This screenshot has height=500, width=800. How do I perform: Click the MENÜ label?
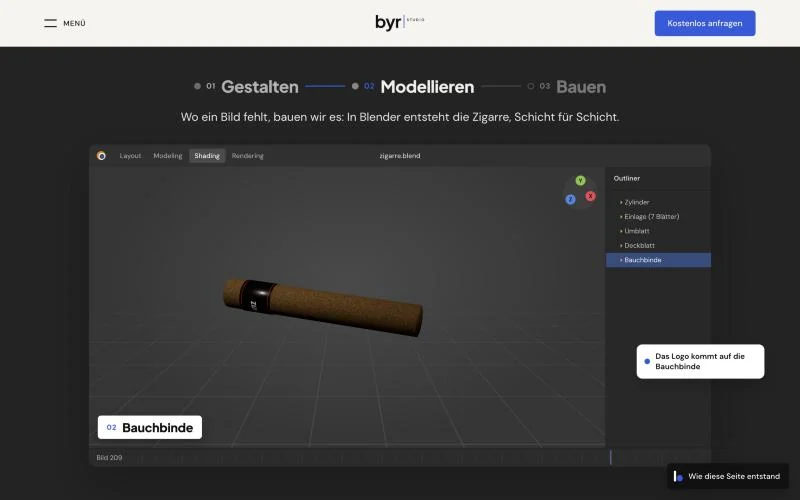pos(74,23)
